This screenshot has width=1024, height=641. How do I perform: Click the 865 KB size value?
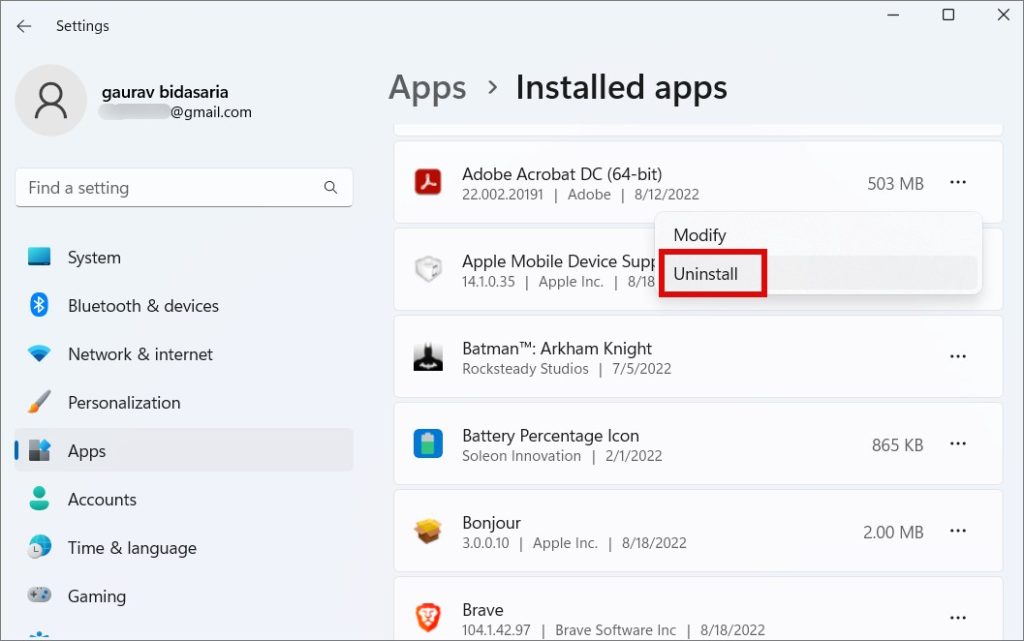[897, 445]
